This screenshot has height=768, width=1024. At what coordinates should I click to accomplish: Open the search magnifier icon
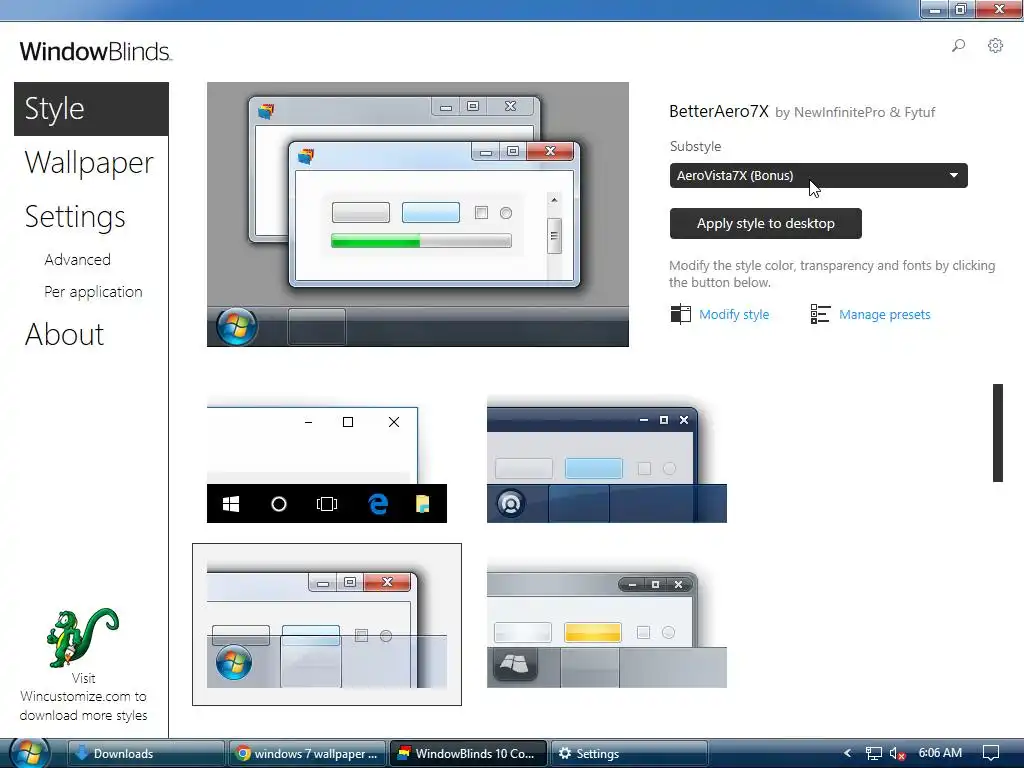pyautogui.click(x=958, y=46)
